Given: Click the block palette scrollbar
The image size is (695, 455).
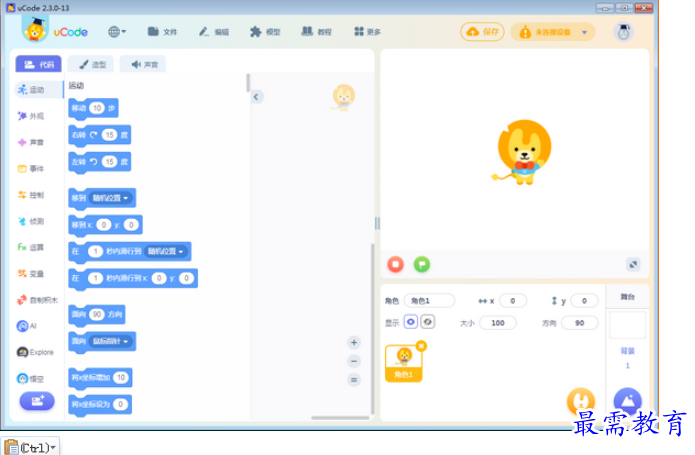Looking at the screenshot, I should click(x=248, y=83).
